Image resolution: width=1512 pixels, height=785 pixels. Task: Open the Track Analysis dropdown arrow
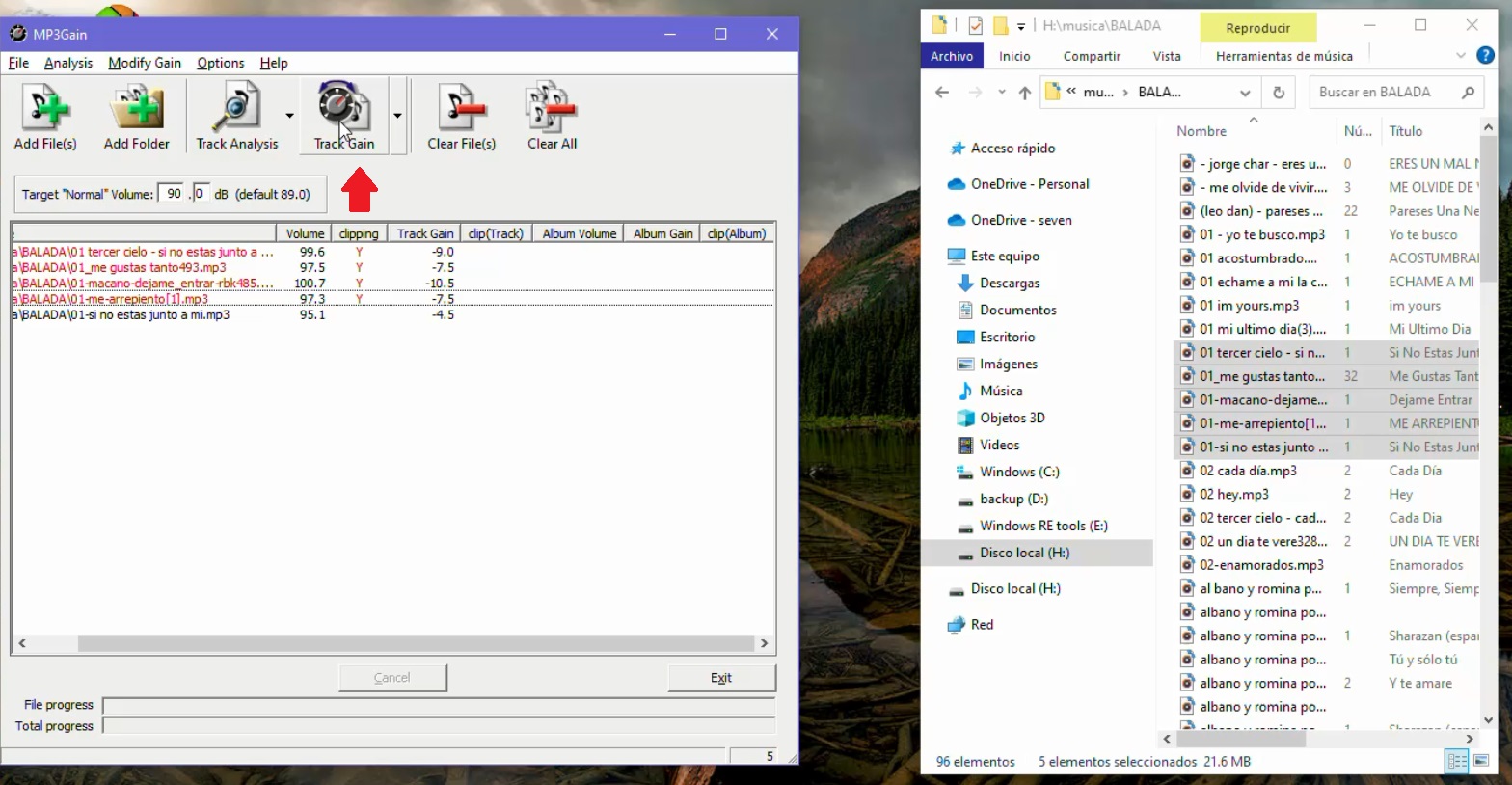(289, 116)
